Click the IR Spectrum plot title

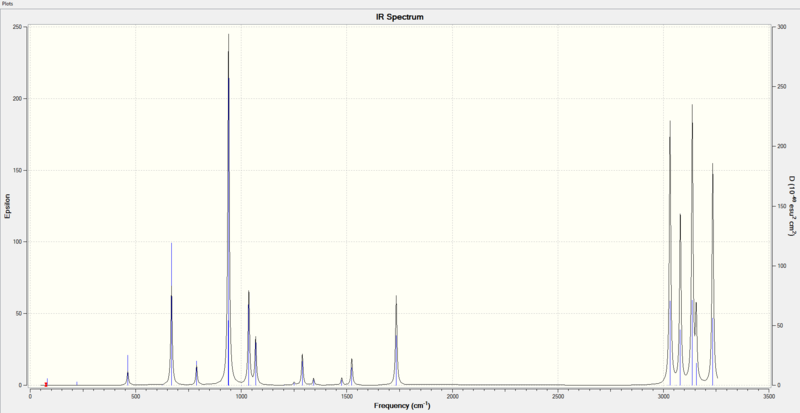[x=399, y=17]
